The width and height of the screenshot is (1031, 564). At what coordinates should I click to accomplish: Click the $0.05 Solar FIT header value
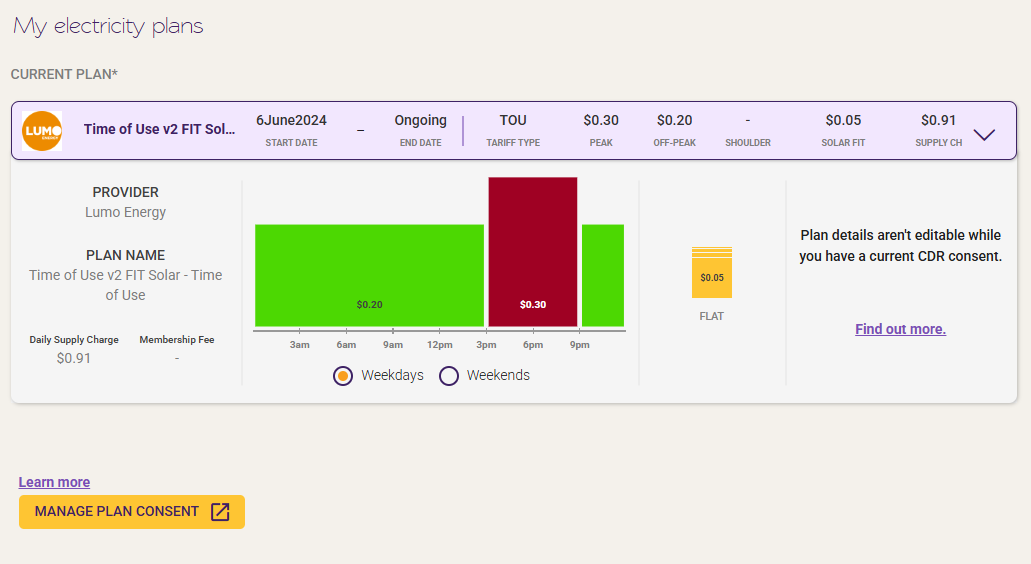(x=843, y=120)
